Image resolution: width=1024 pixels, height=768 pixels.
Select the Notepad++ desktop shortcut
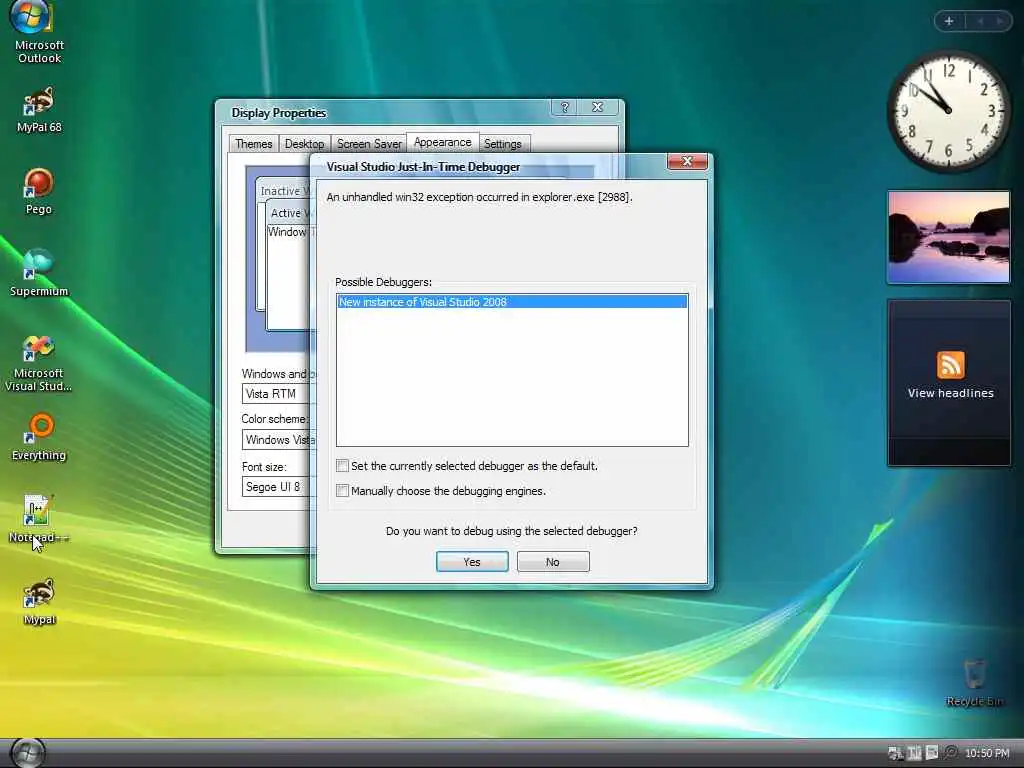39,519
